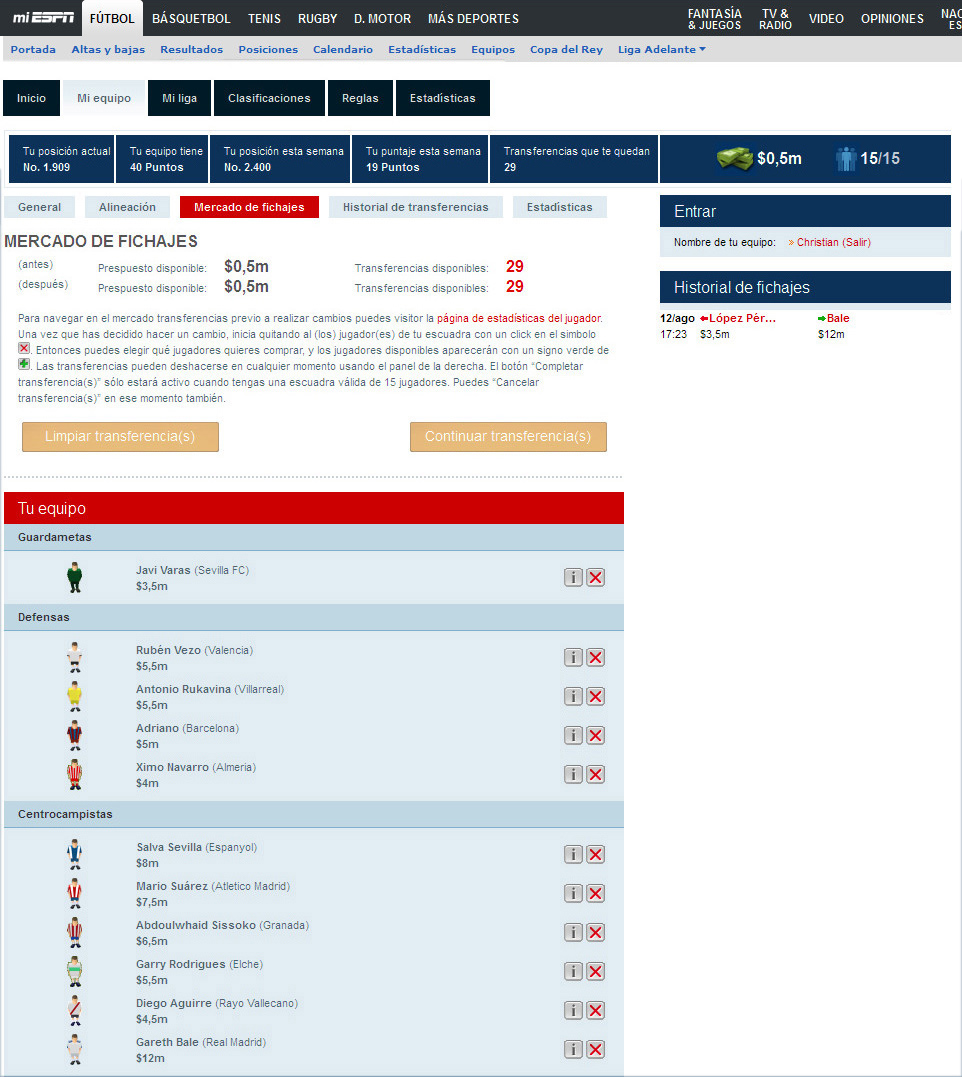The image size is (962, 1077).
Task: Open the TENIS top menu
Action: coord(264,19)
